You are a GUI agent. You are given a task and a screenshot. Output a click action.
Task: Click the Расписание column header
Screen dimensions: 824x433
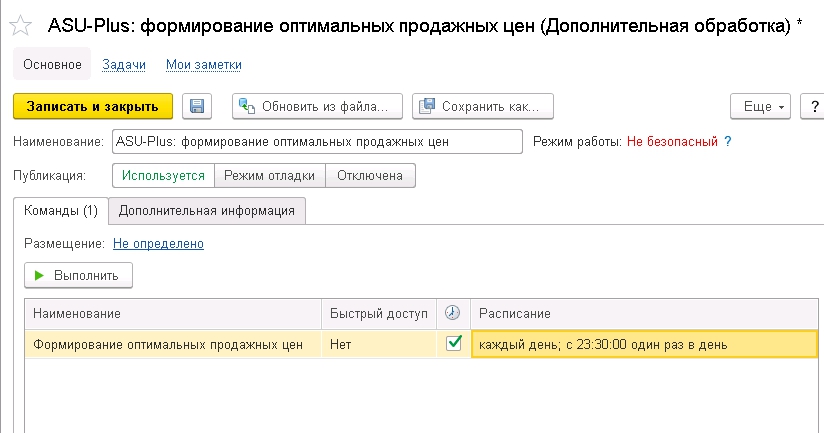point(645,314)
